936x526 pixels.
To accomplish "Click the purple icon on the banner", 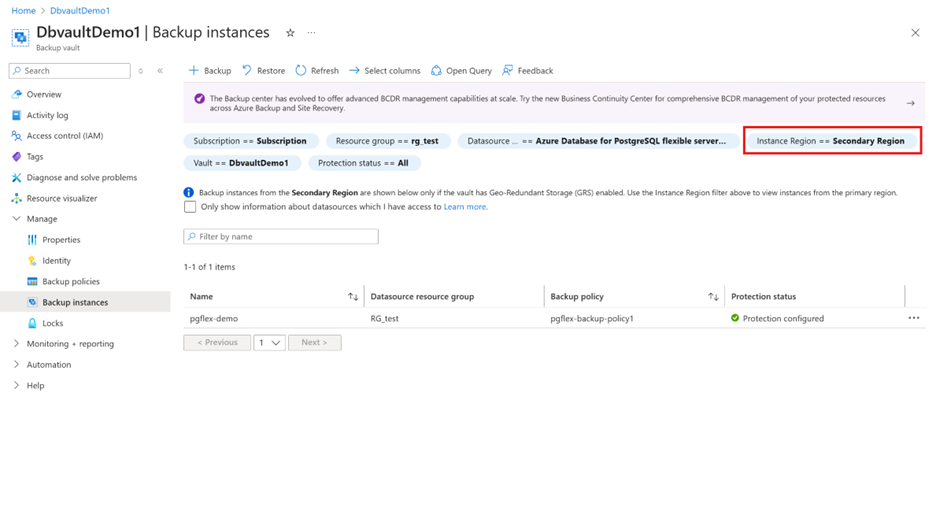I will coord(199,99).
